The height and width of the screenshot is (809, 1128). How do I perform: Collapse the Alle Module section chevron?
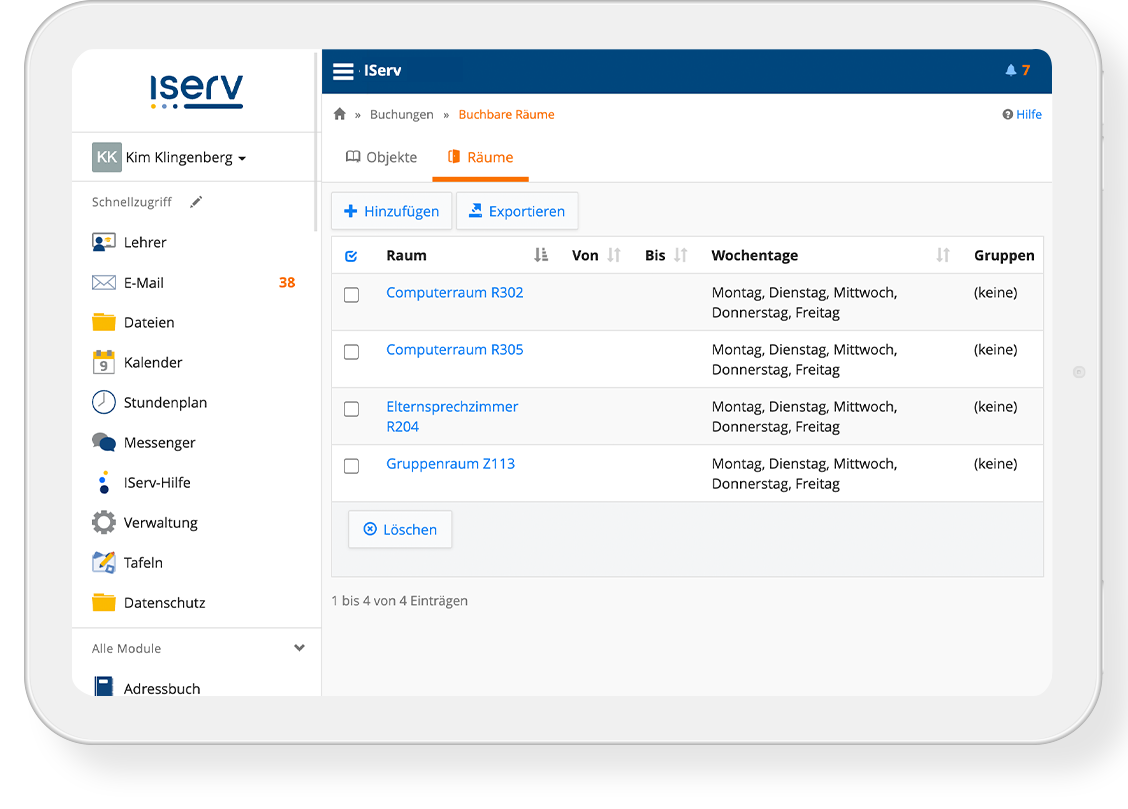pos(299,648)
